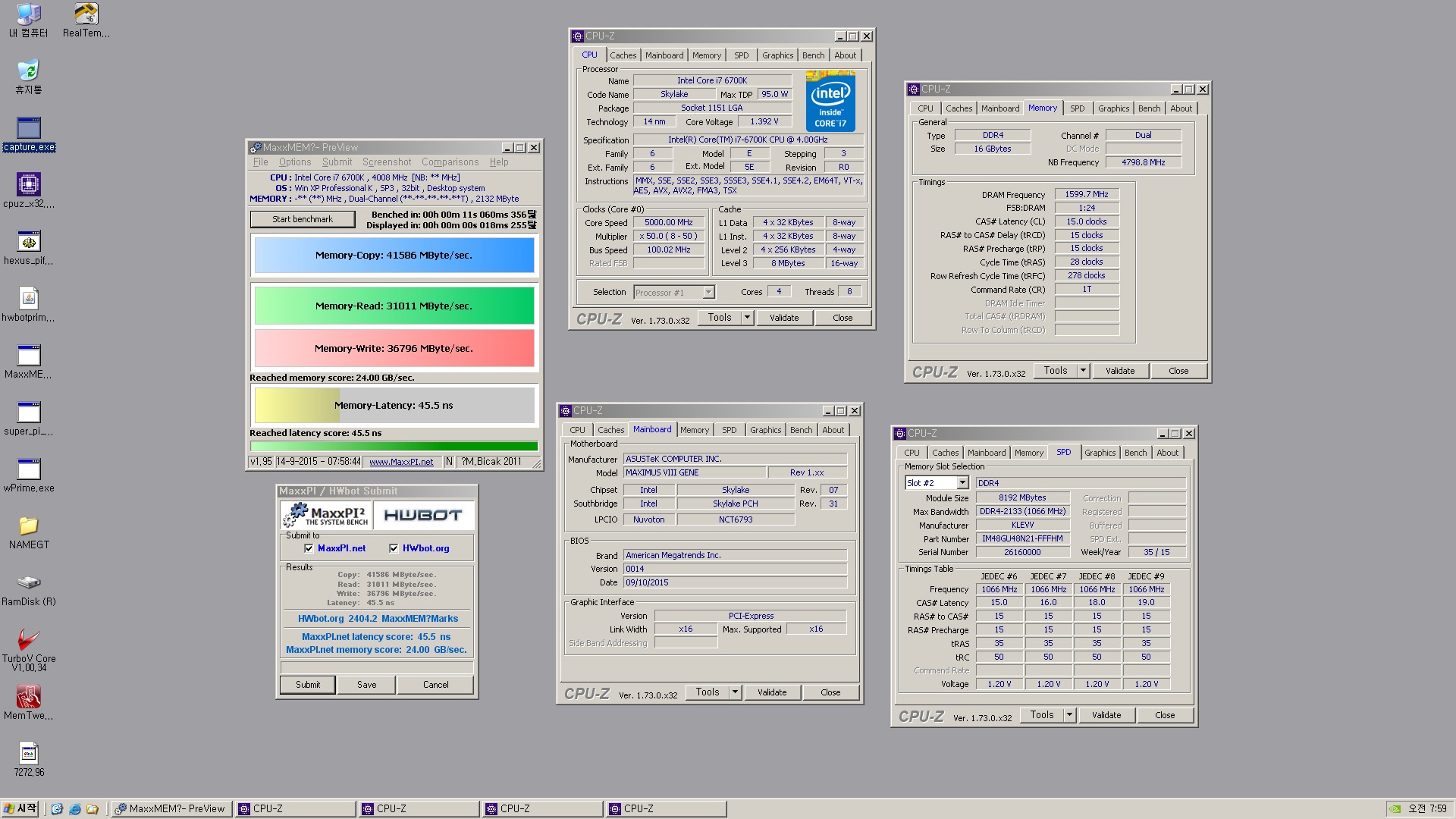The image size is (1456, 819).
Task: Open the Slot #2 memory slot dropdown
Action: point(962,483)
